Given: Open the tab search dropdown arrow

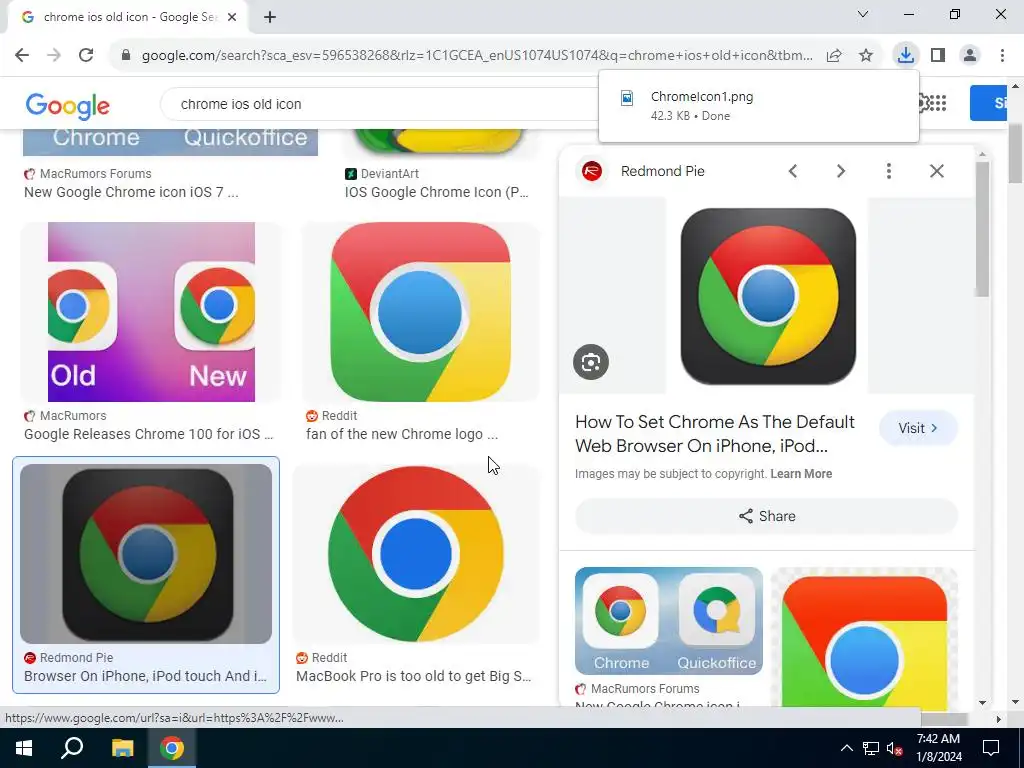Looking at the screenshot, I should click(863, 14).
